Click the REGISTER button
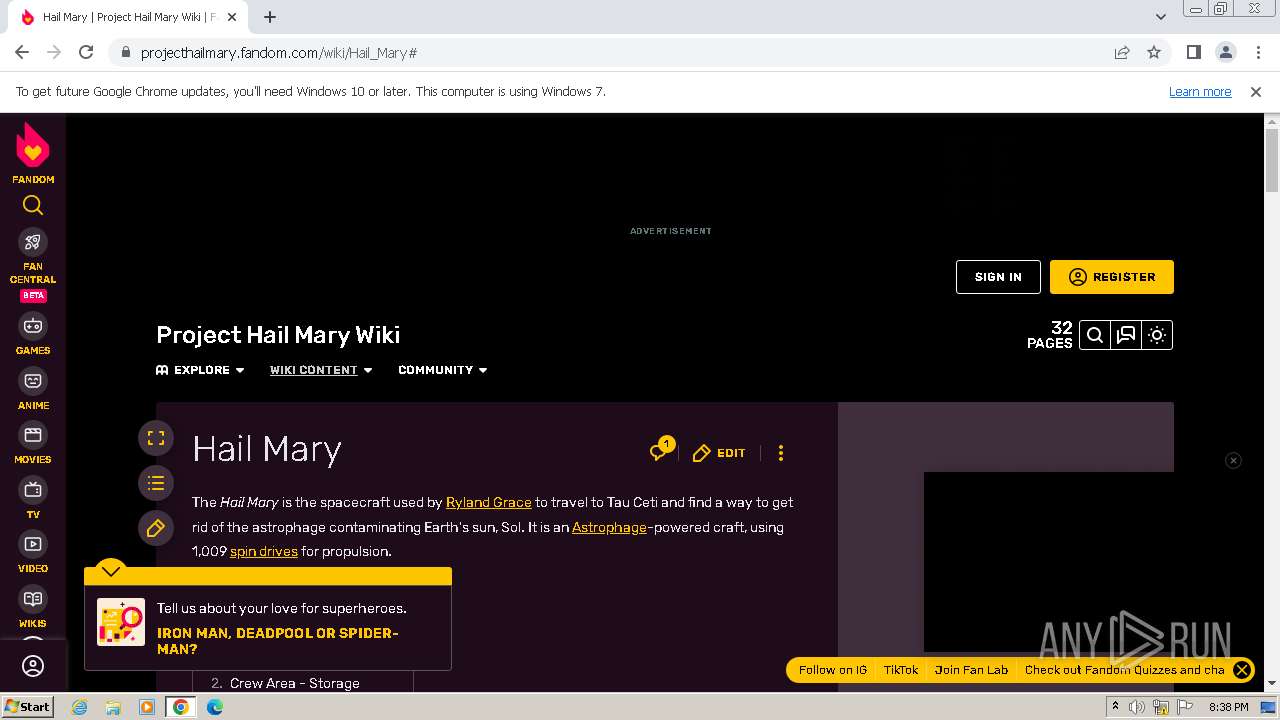The image size is (1280, 720). coord(1112,277)
